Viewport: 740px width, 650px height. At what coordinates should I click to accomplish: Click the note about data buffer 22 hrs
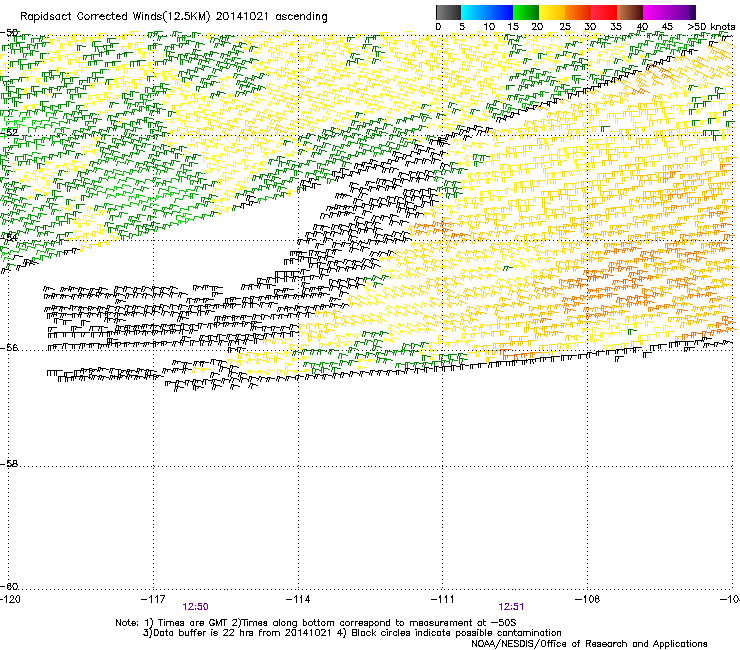click(352, 633)
